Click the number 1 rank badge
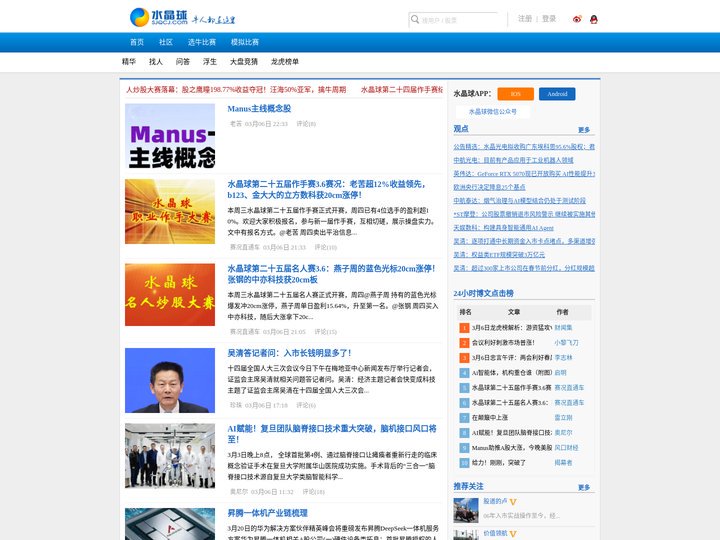 [464, 328]
